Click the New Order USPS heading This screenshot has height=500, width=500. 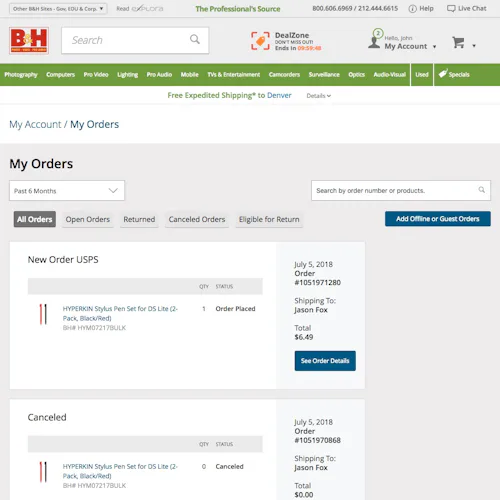click(x=63, y=260)
